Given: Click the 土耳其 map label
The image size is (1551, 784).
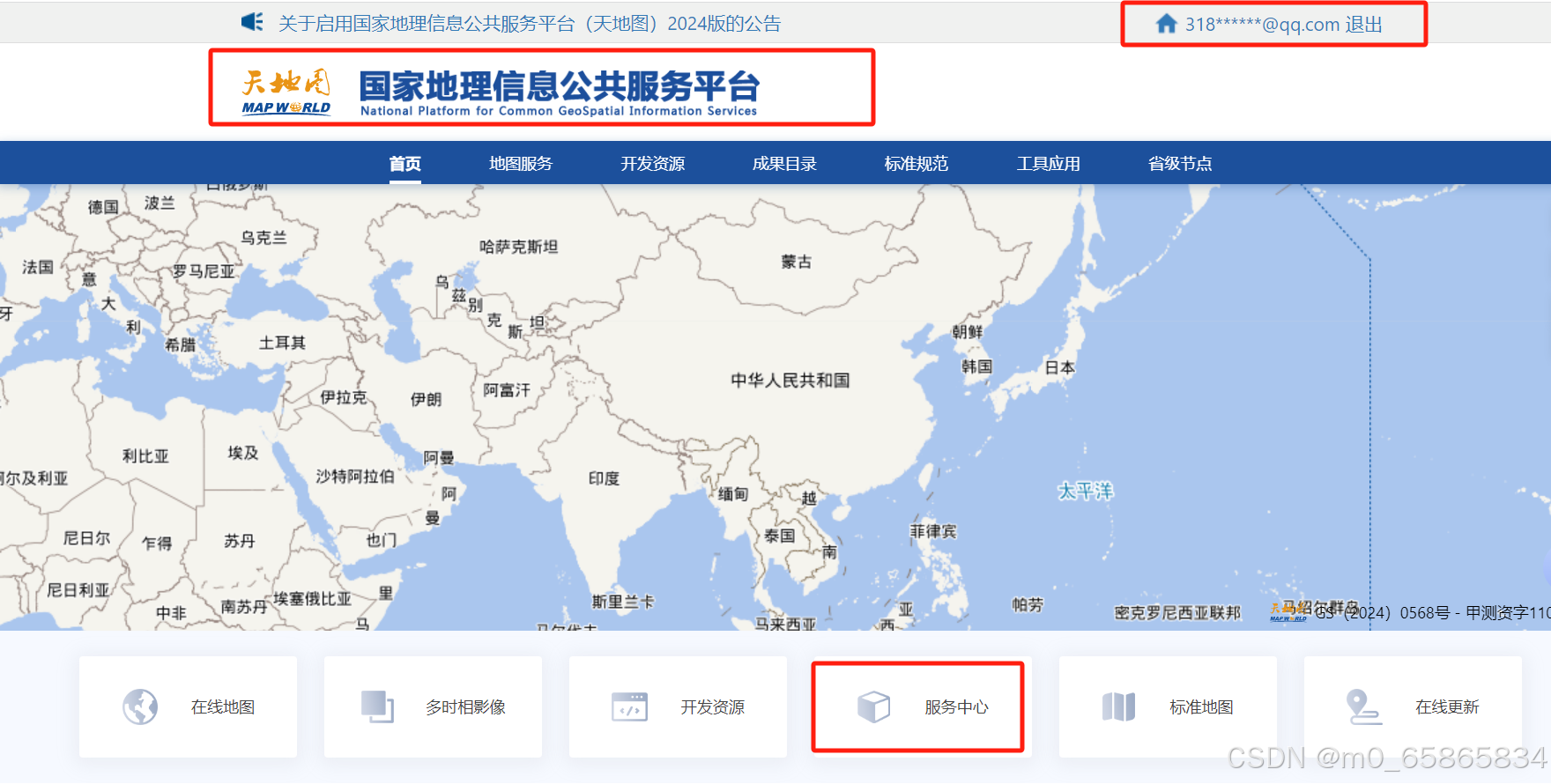Looking at the screenshot, I should pyautogui.click(x=282, y=343).
